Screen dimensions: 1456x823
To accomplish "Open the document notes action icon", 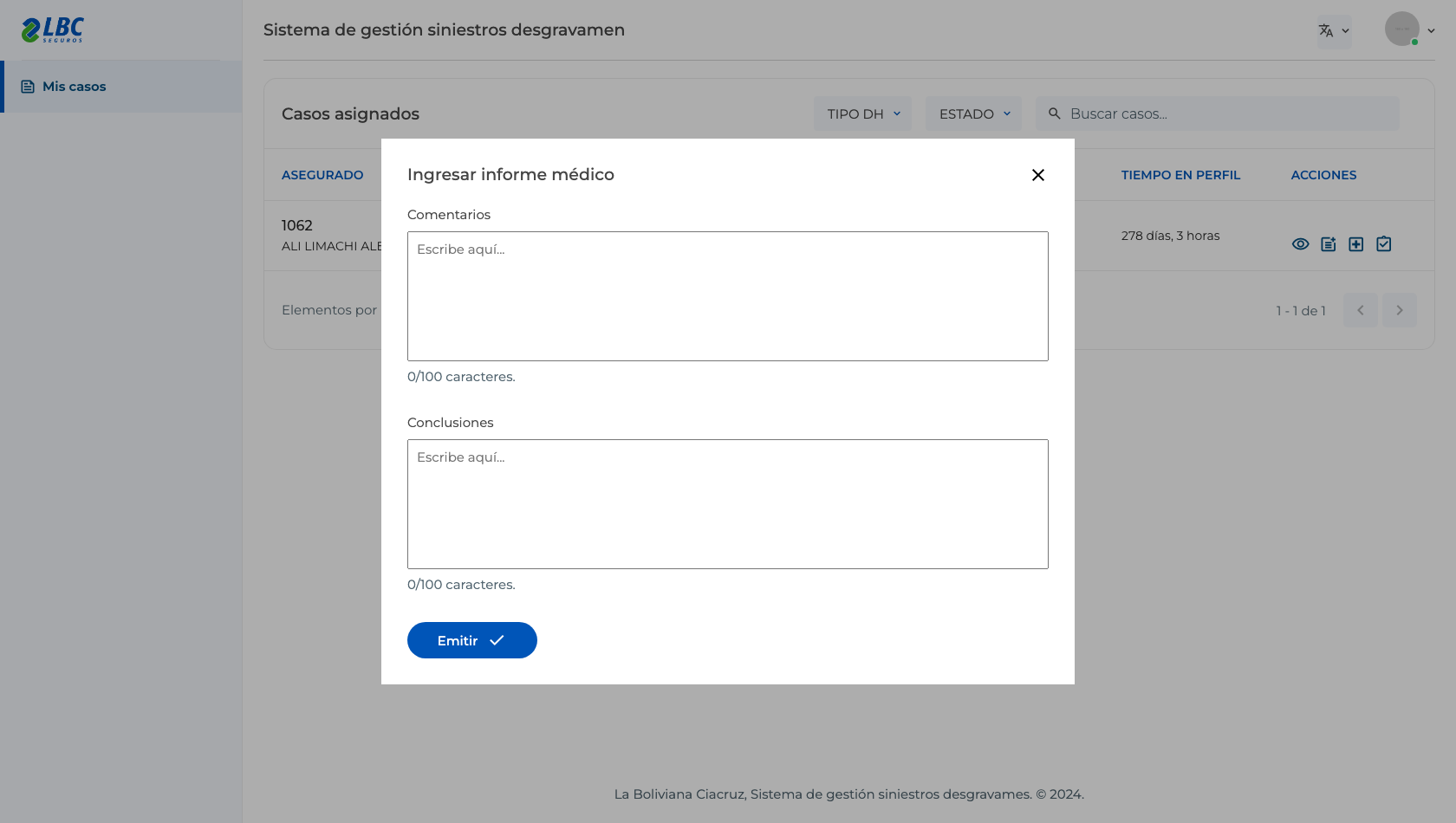I will (x=1328, y=244).
